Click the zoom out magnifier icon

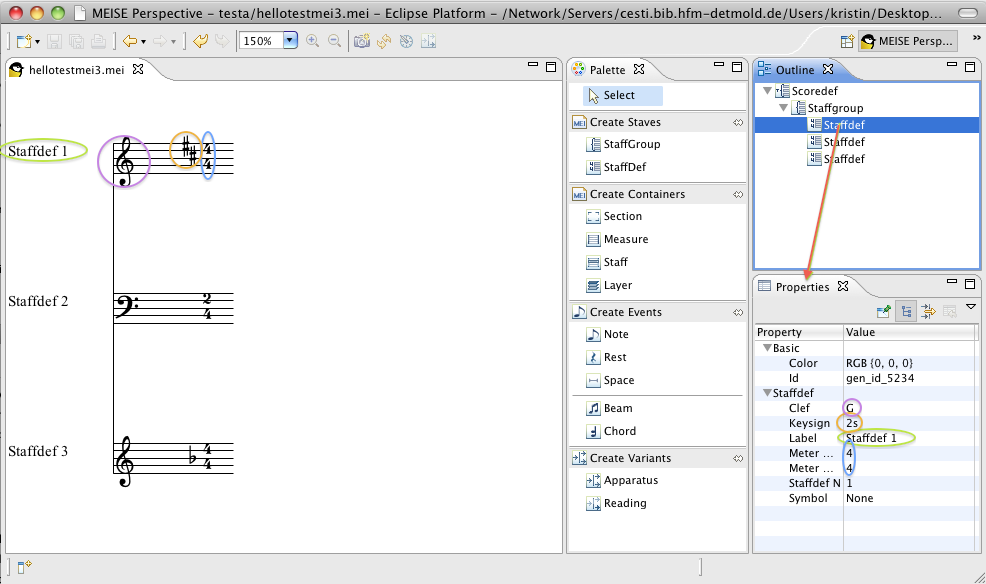click(334, 41)
